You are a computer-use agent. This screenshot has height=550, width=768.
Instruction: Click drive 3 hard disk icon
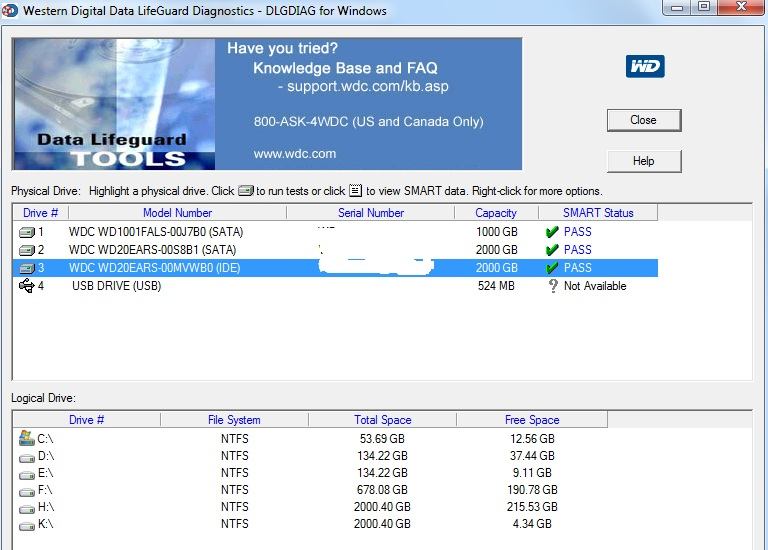[26, 268]
